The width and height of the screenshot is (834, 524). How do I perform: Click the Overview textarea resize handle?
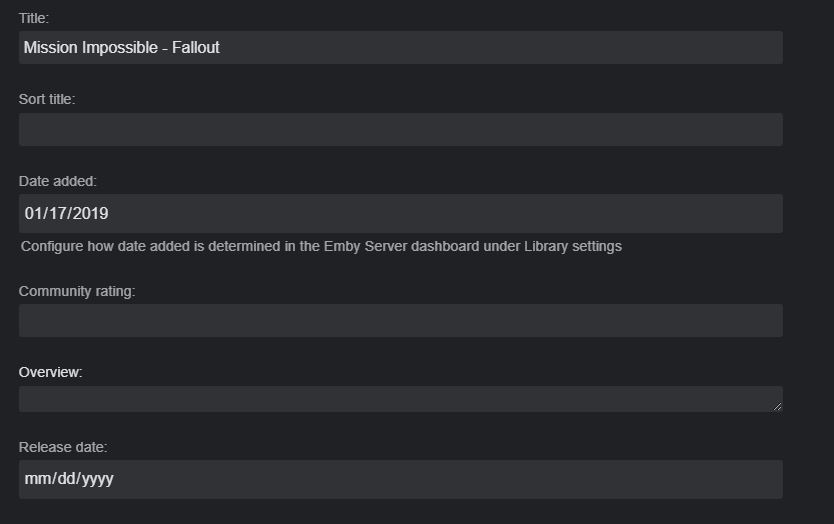tap(777, 406)
